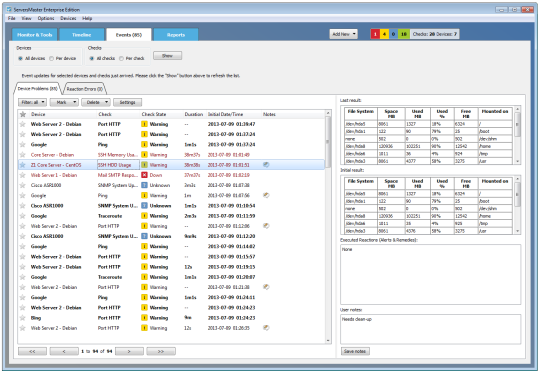Go to last page with >> button
The image size is (540, 374).
(161, 351)
